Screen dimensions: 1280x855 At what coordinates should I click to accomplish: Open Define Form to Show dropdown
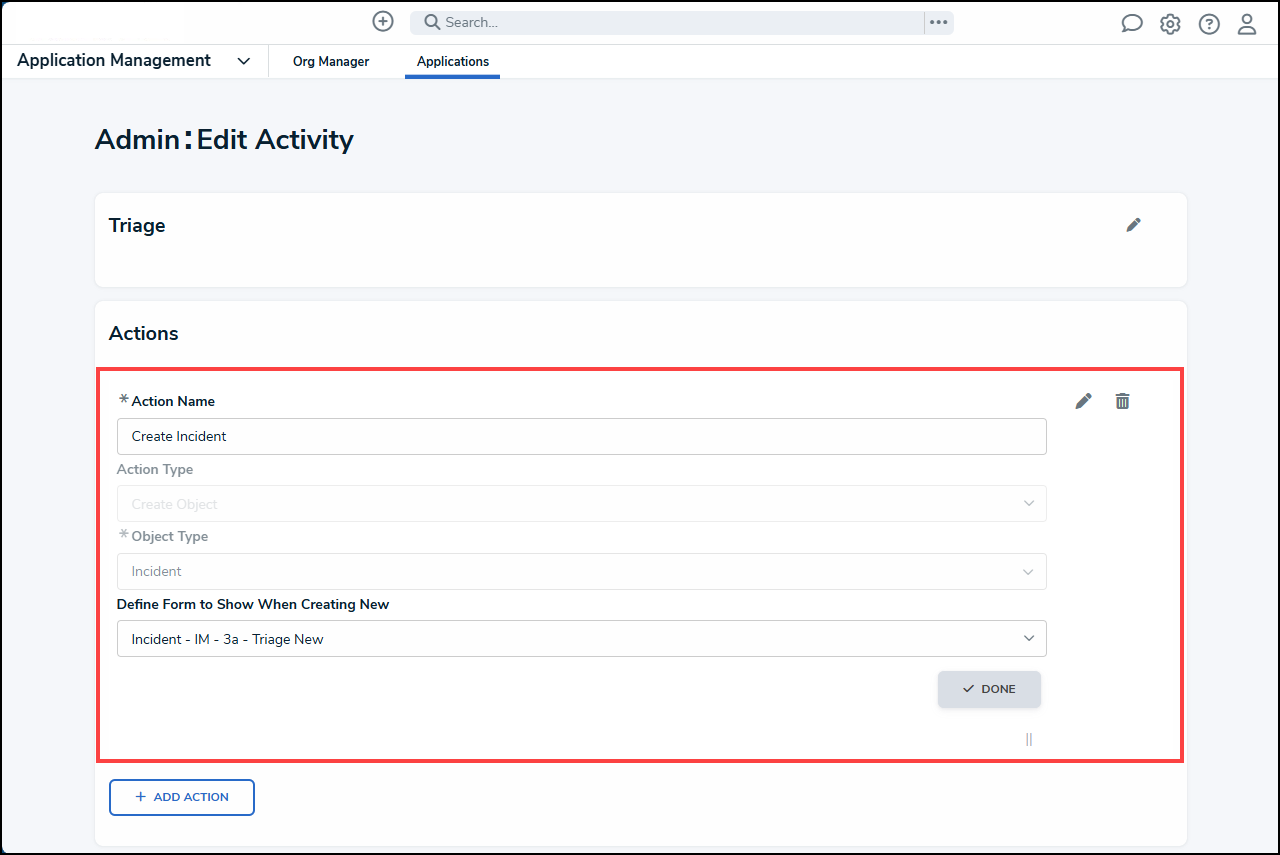tap(582, 639)
